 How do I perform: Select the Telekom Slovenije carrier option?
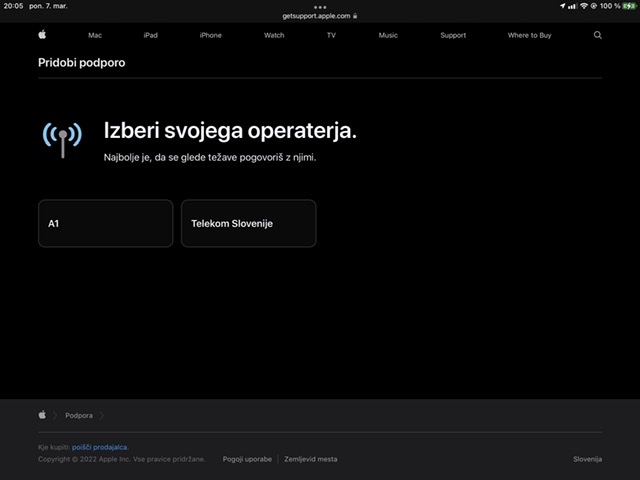[x=249, y=223]
